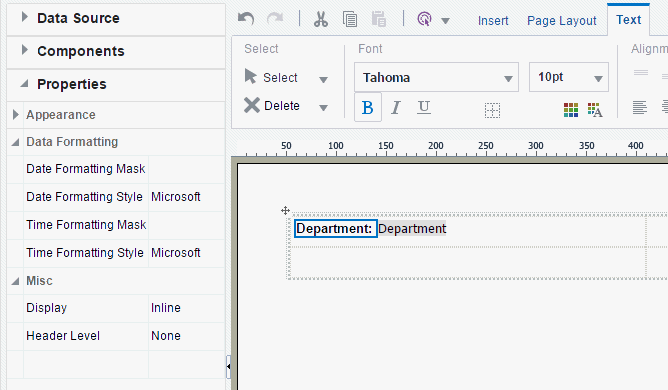Click the Undo arrow icon
The height and width of the screenshot is (390, 668).
pyautogui.click(x=246, y=19)
